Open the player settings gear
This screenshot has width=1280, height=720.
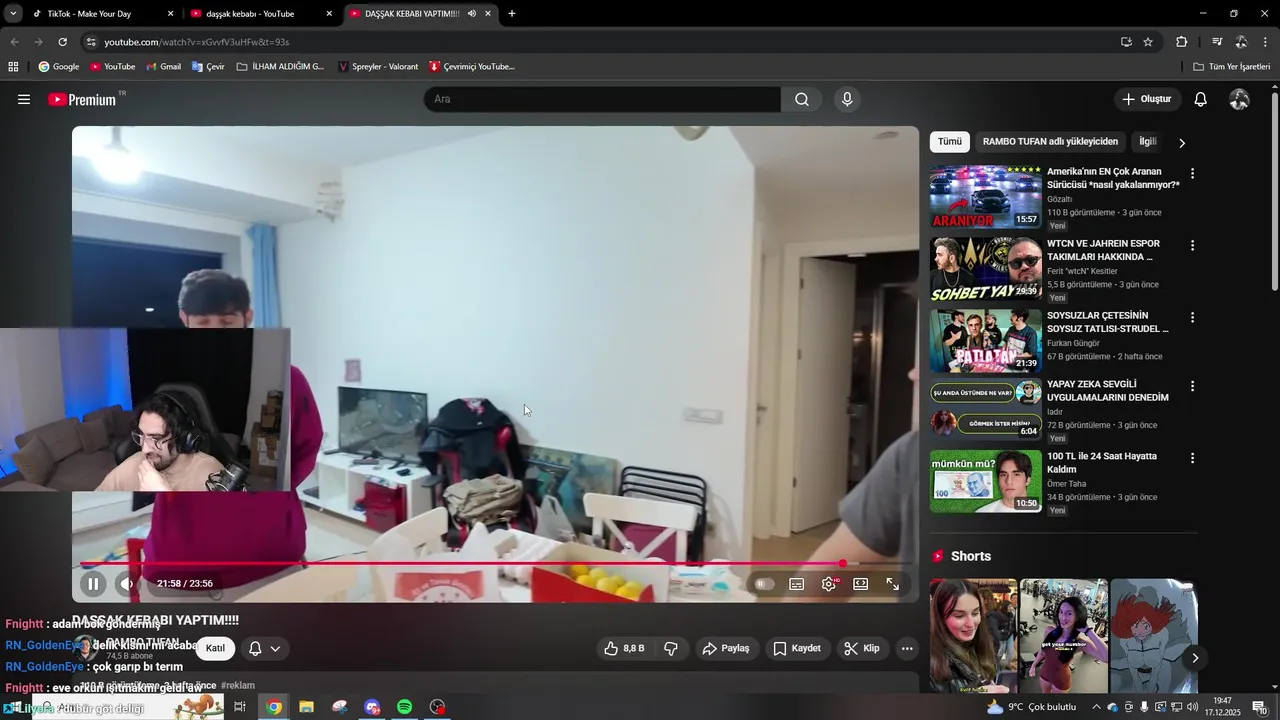tap(829, 584)
